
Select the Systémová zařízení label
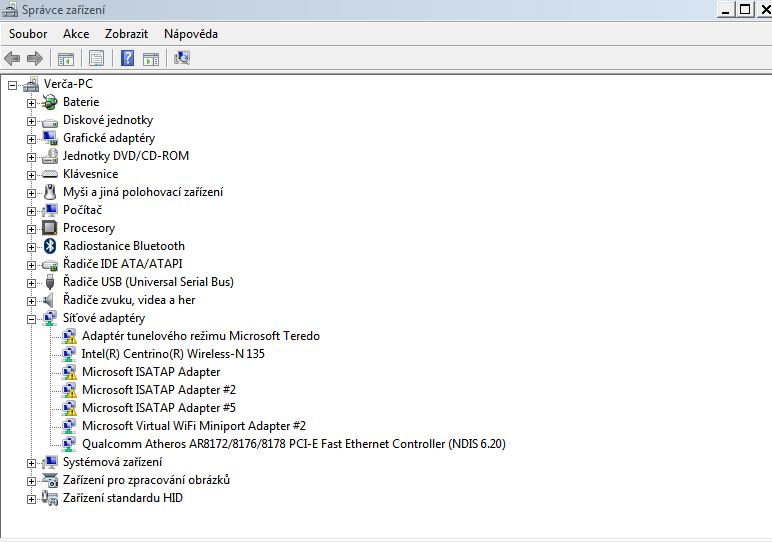click(112, 462)
